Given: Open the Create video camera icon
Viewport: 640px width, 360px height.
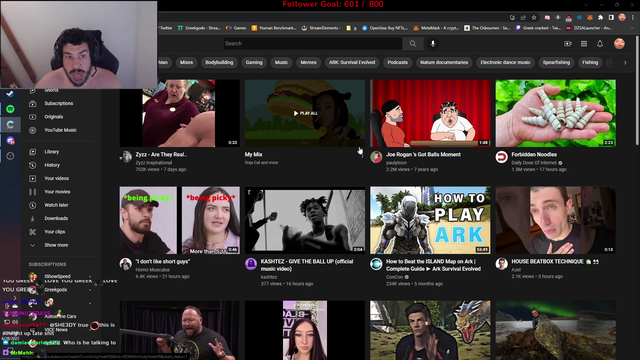Looking at the screenshot, I should (x=568, y=44).
